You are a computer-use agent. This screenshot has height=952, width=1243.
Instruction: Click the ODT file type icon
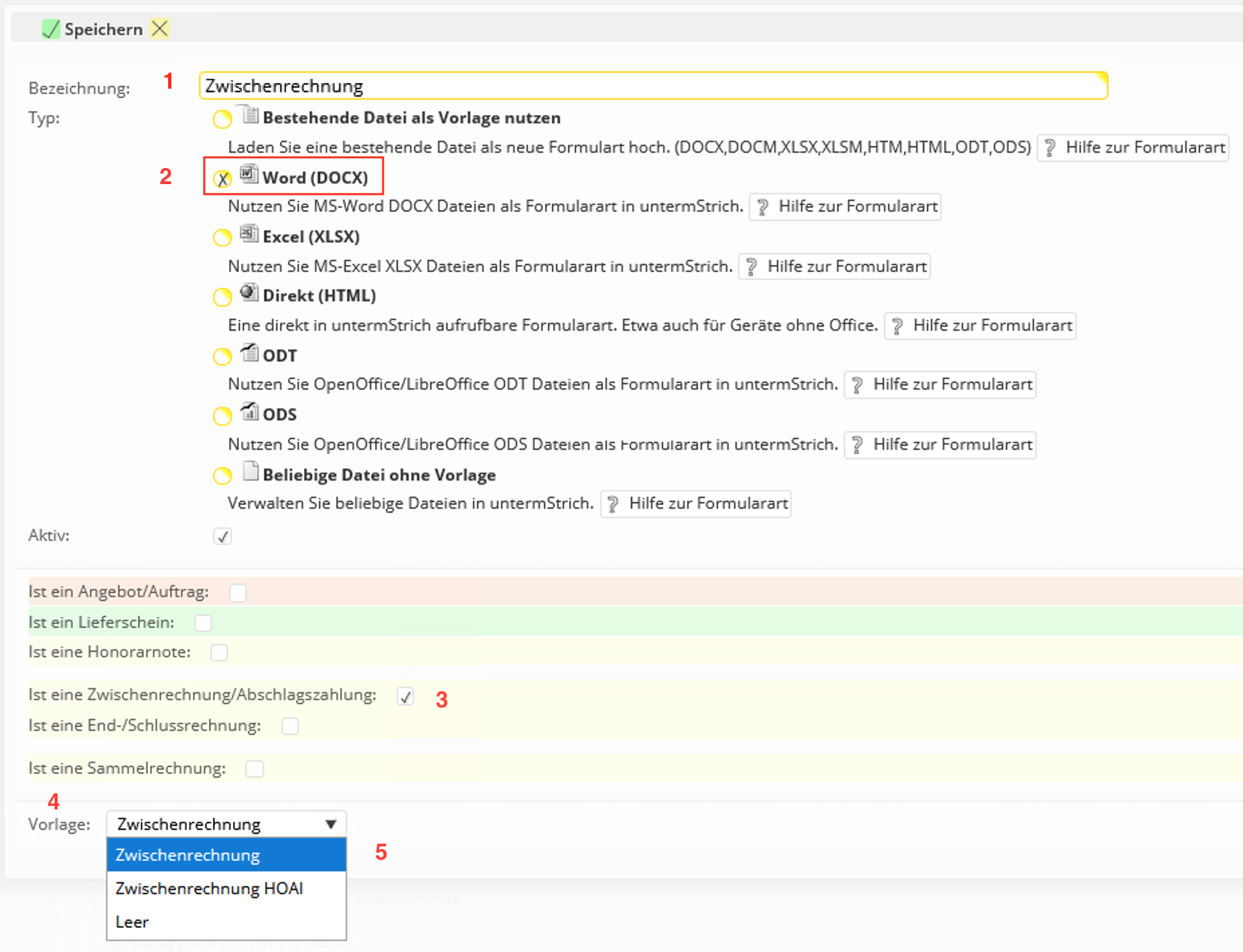click(x=249, y=353)
